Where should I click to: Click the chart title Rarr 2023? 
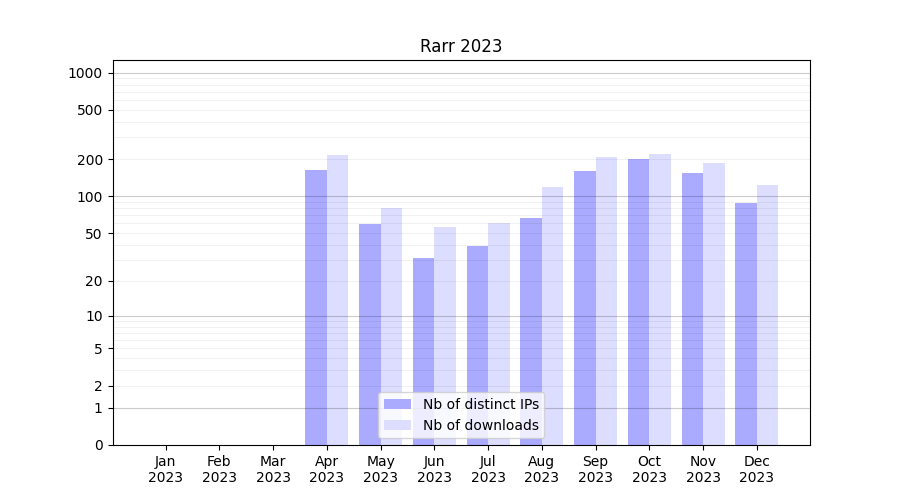461,46
